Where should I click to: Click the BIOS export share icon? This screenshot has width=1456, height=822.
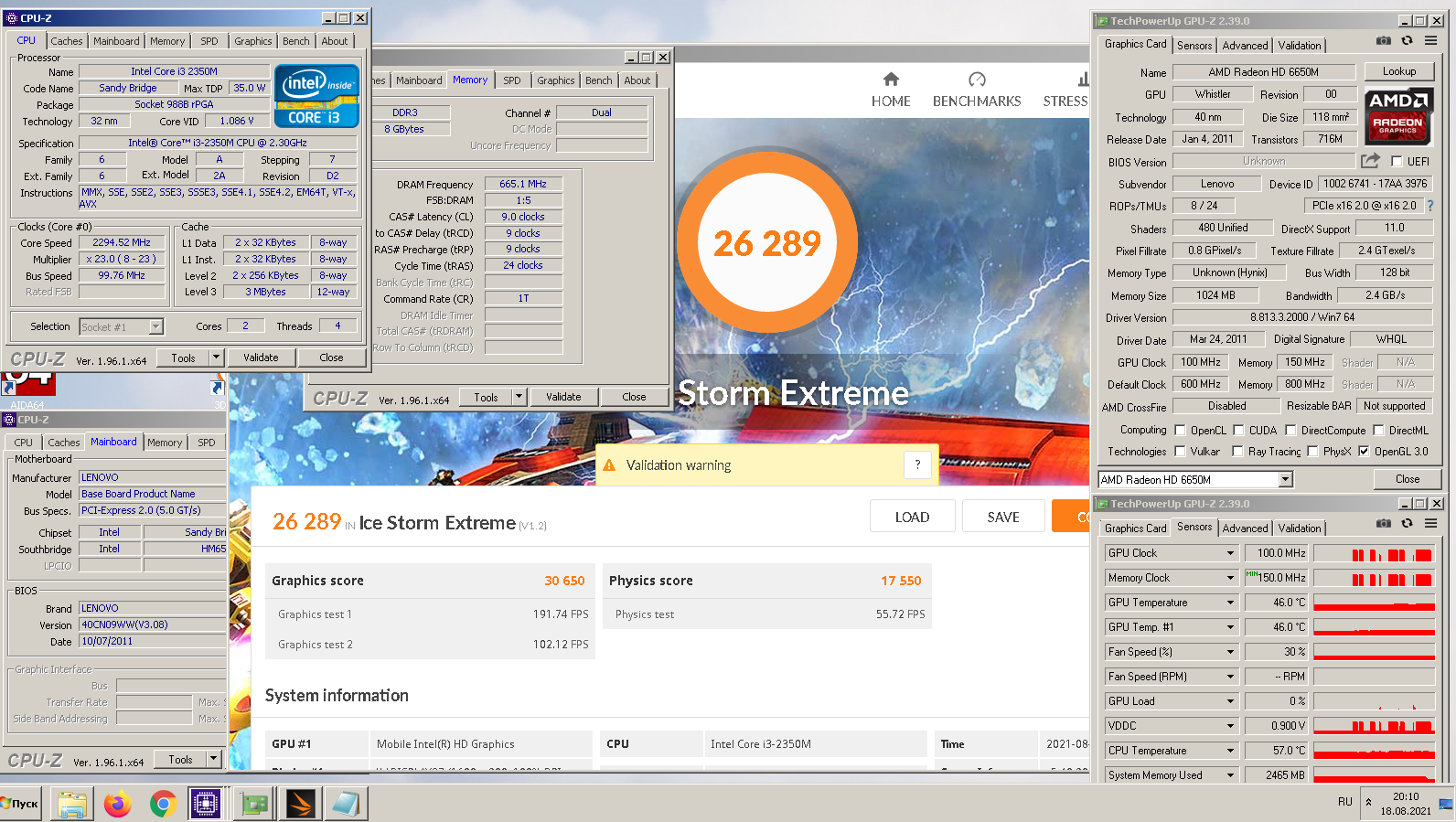point(1369,161)
